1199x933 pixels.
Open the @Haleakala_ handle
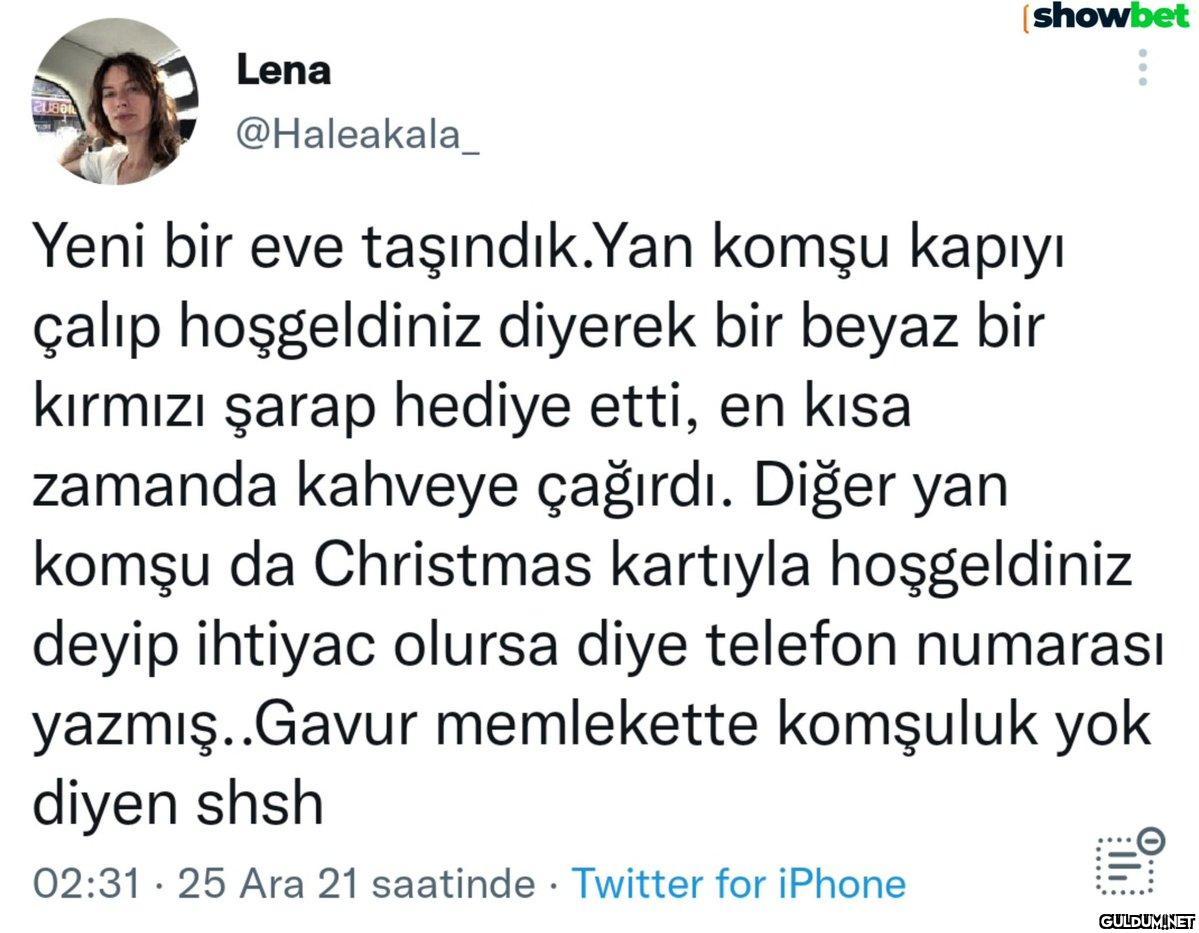click(357, 137)
